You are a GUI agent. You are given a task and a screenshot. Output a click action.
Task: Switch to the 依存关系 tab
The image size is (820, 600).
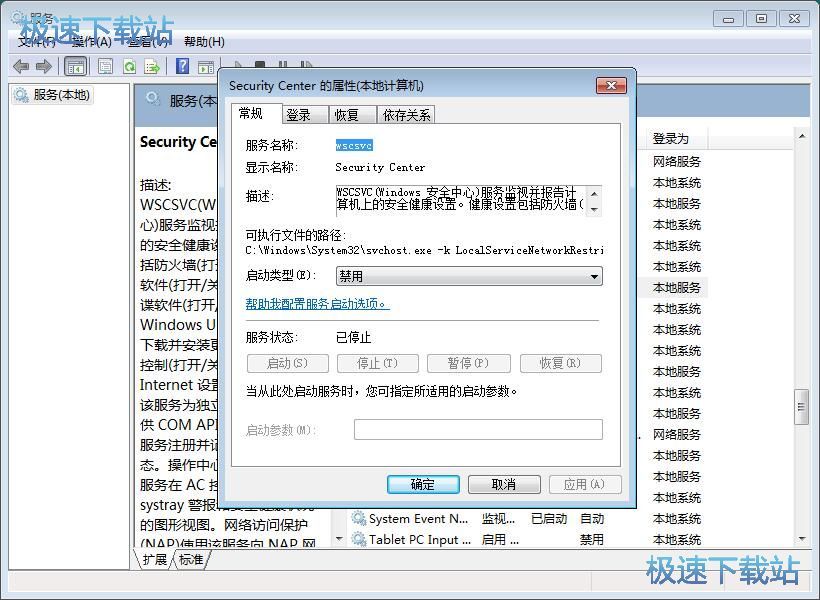pyautogui.click(x=406, y=115)
